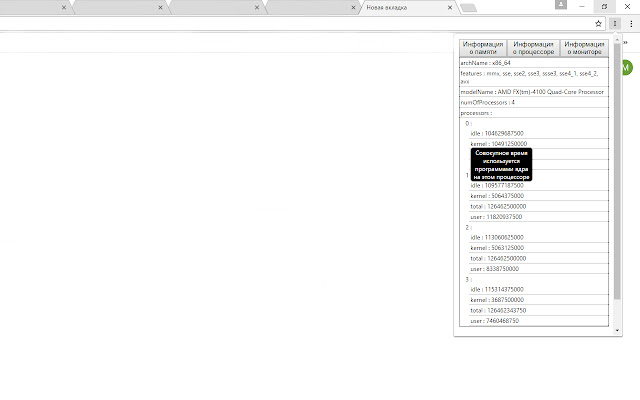The height and width of the screenshot is (400, 640).
Task: Click idle row under processor 0
Action: pos(539,133)
